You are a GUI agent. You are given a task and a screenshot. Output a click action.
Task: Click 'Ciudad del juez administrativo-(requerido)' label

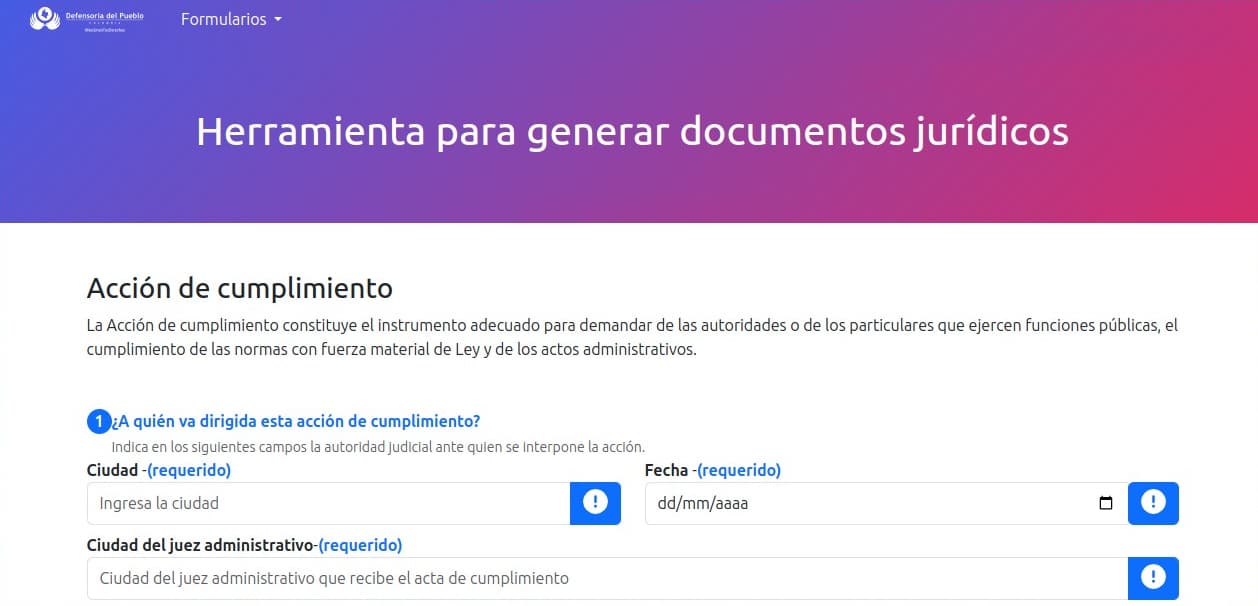coord(244,545)
